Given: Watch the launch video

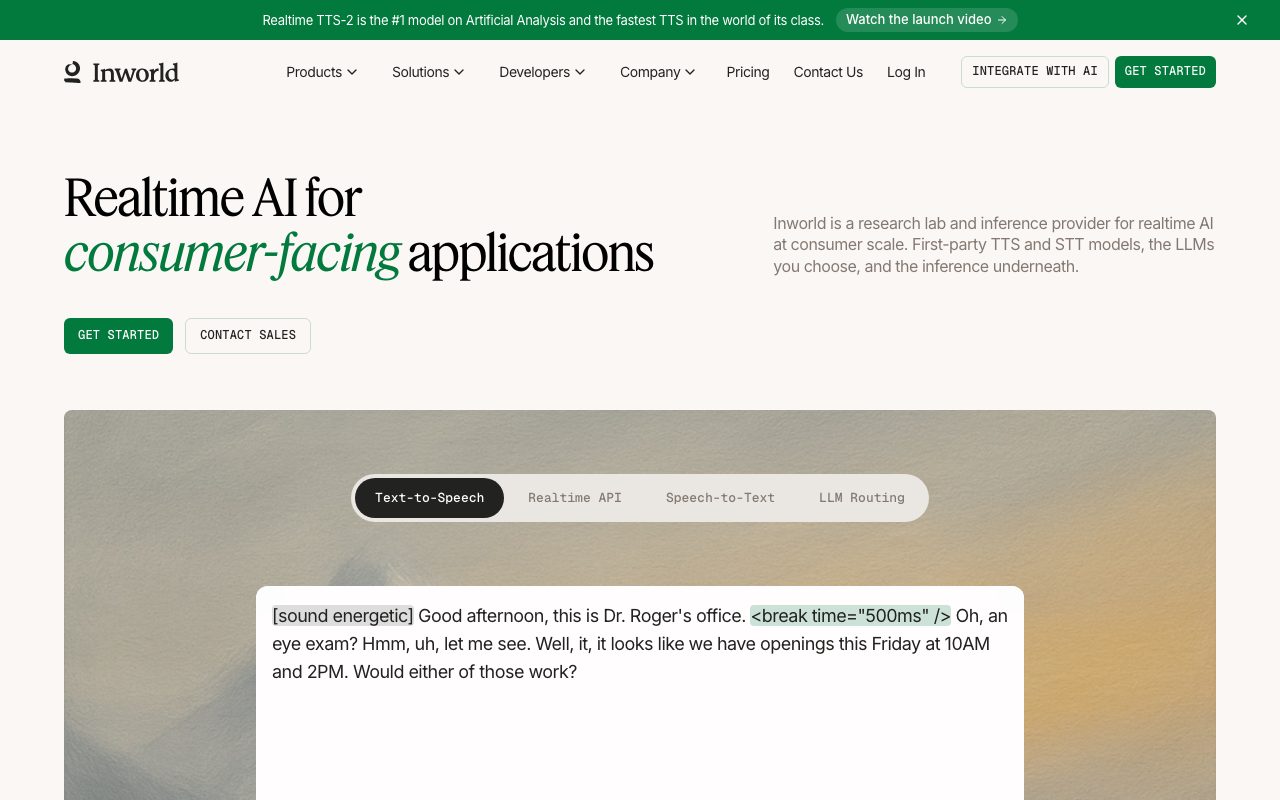Looking at the screenshot, I should [x=927, y=20].
